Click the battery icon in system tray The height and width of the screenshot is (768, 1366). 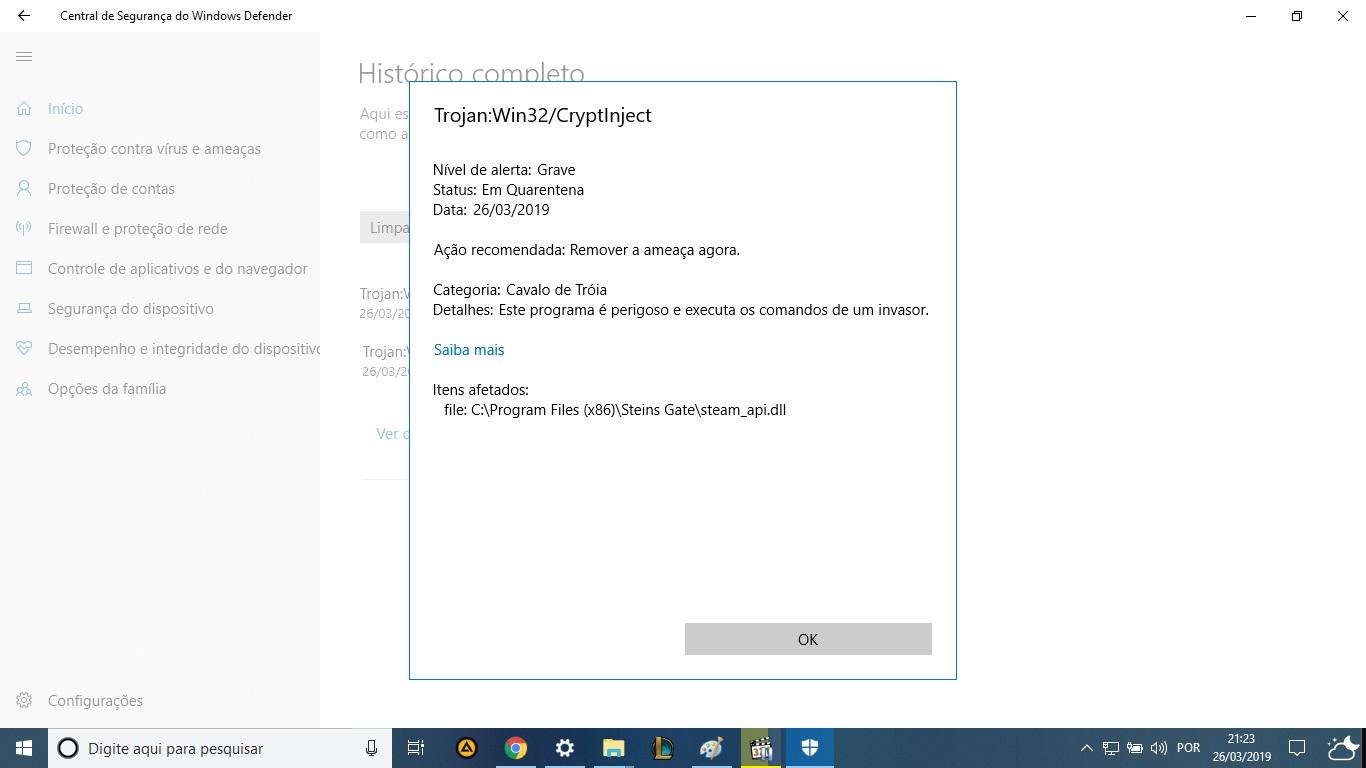pyautogui.click(x=1135, y=748)
